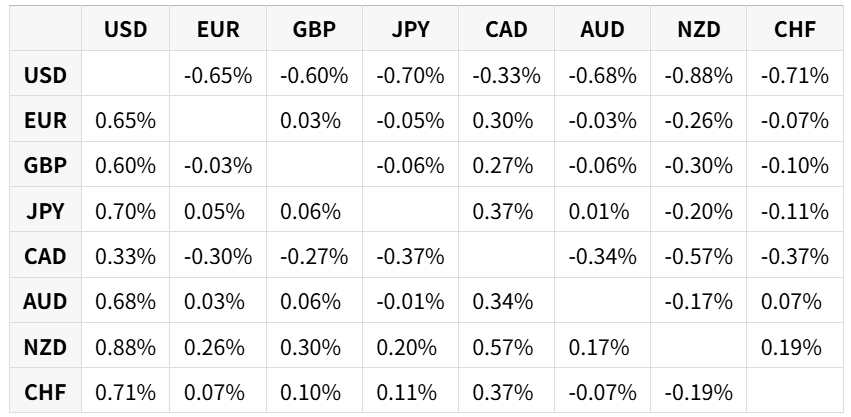This screenshot has height=417, width=851.
Task: Click the CHF column header
Action: (795, 28)
